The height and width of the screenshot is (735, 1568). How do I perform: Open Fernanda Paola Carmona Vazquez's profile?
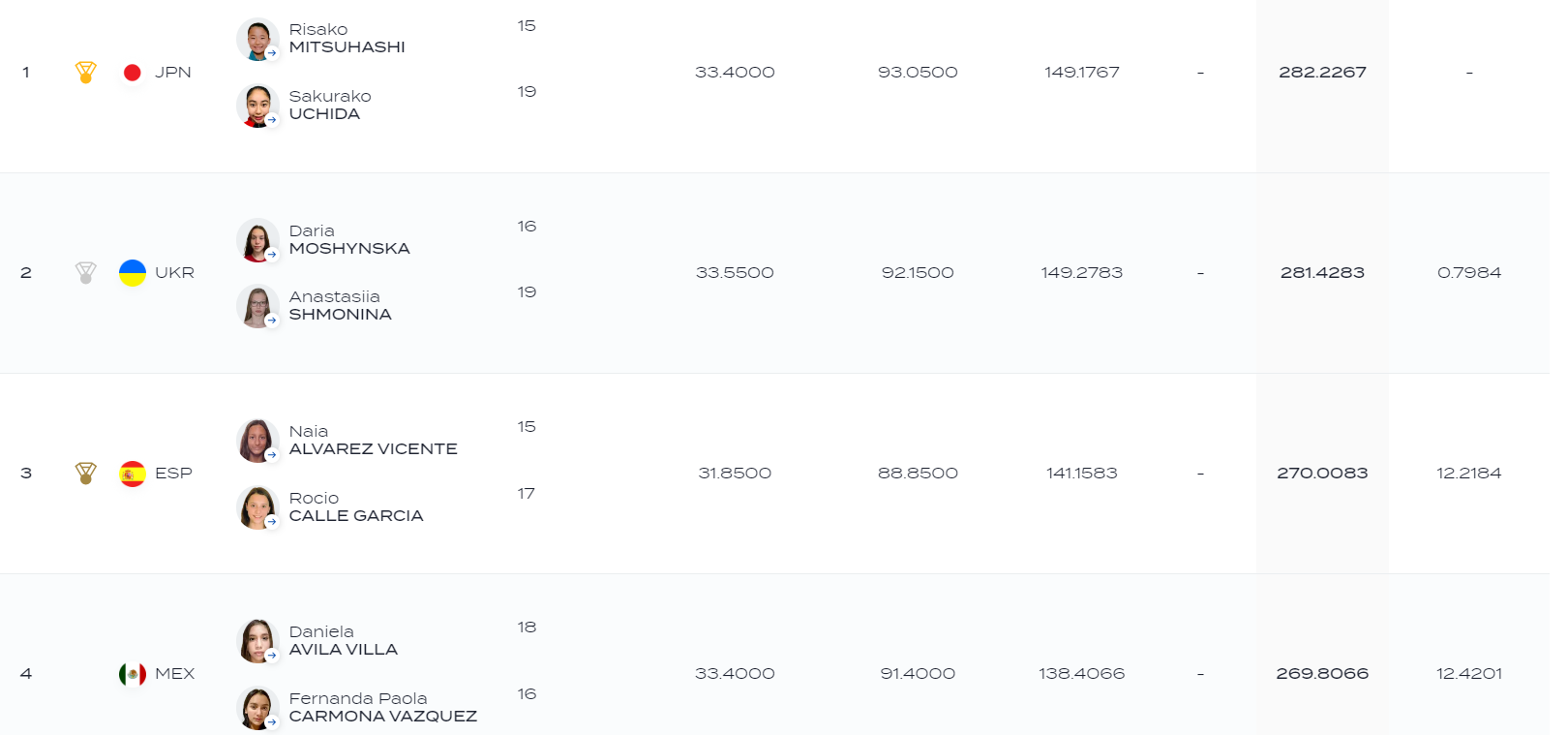tap(383, 708)
